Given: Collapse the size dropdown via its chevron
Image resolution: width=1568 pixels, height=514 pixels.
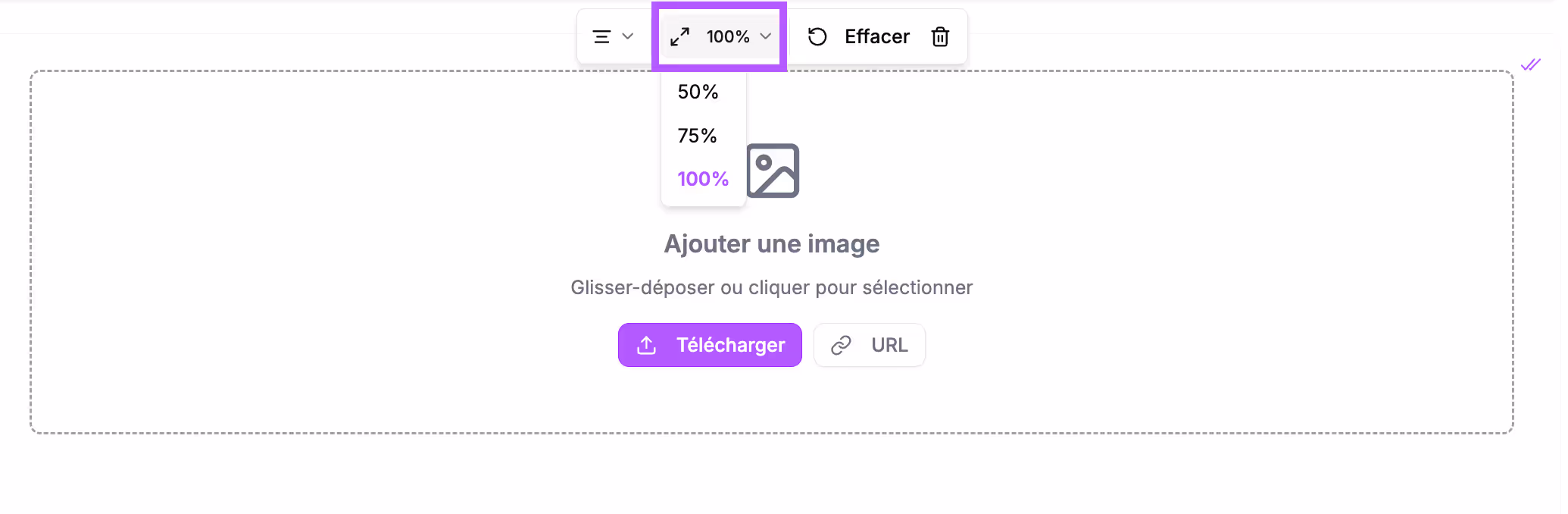Looking at the screenshot, I should pos(766,36).
